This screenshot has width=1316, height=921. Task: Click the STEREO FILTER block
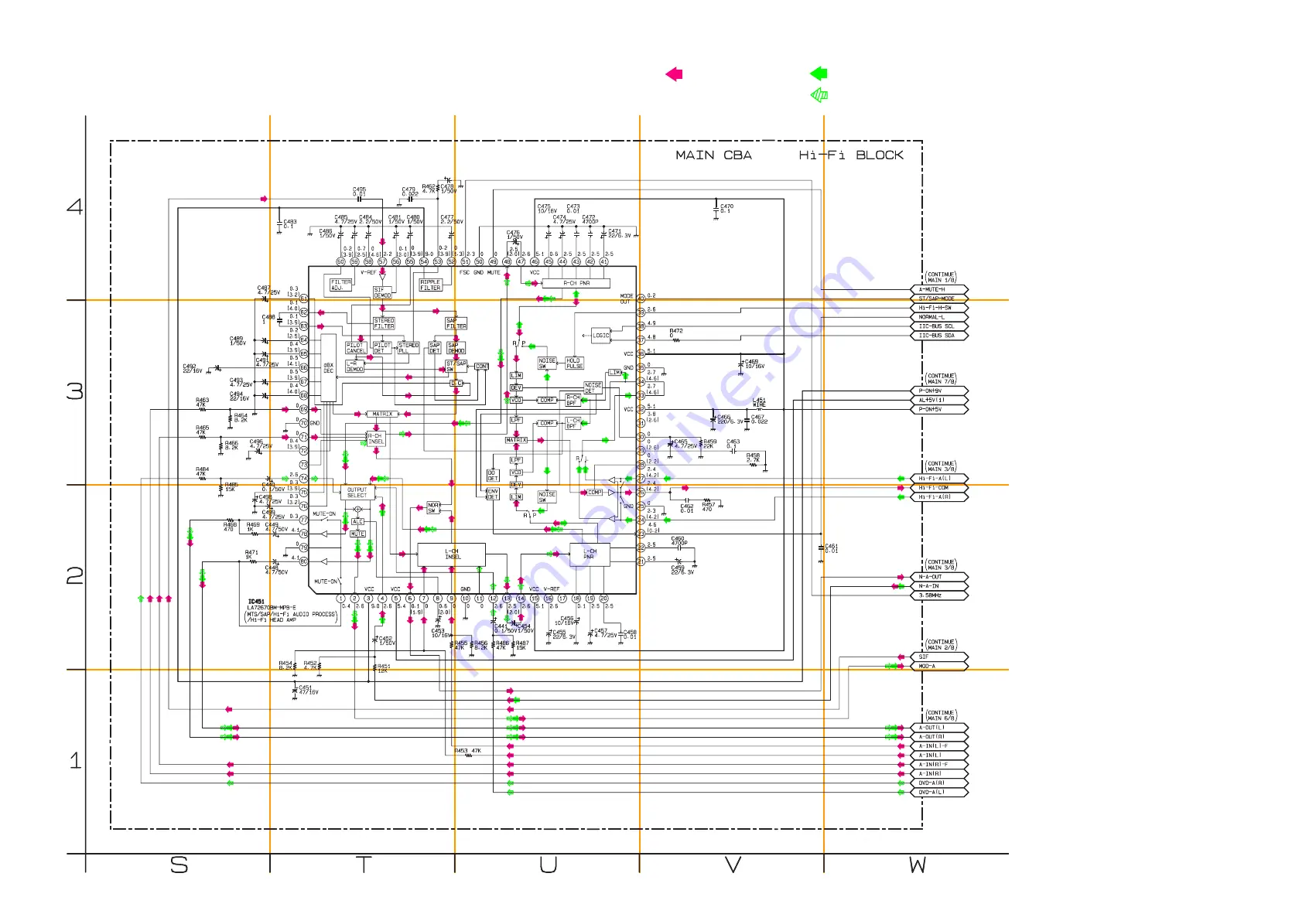pyautogui.click(x=384, y=323)
